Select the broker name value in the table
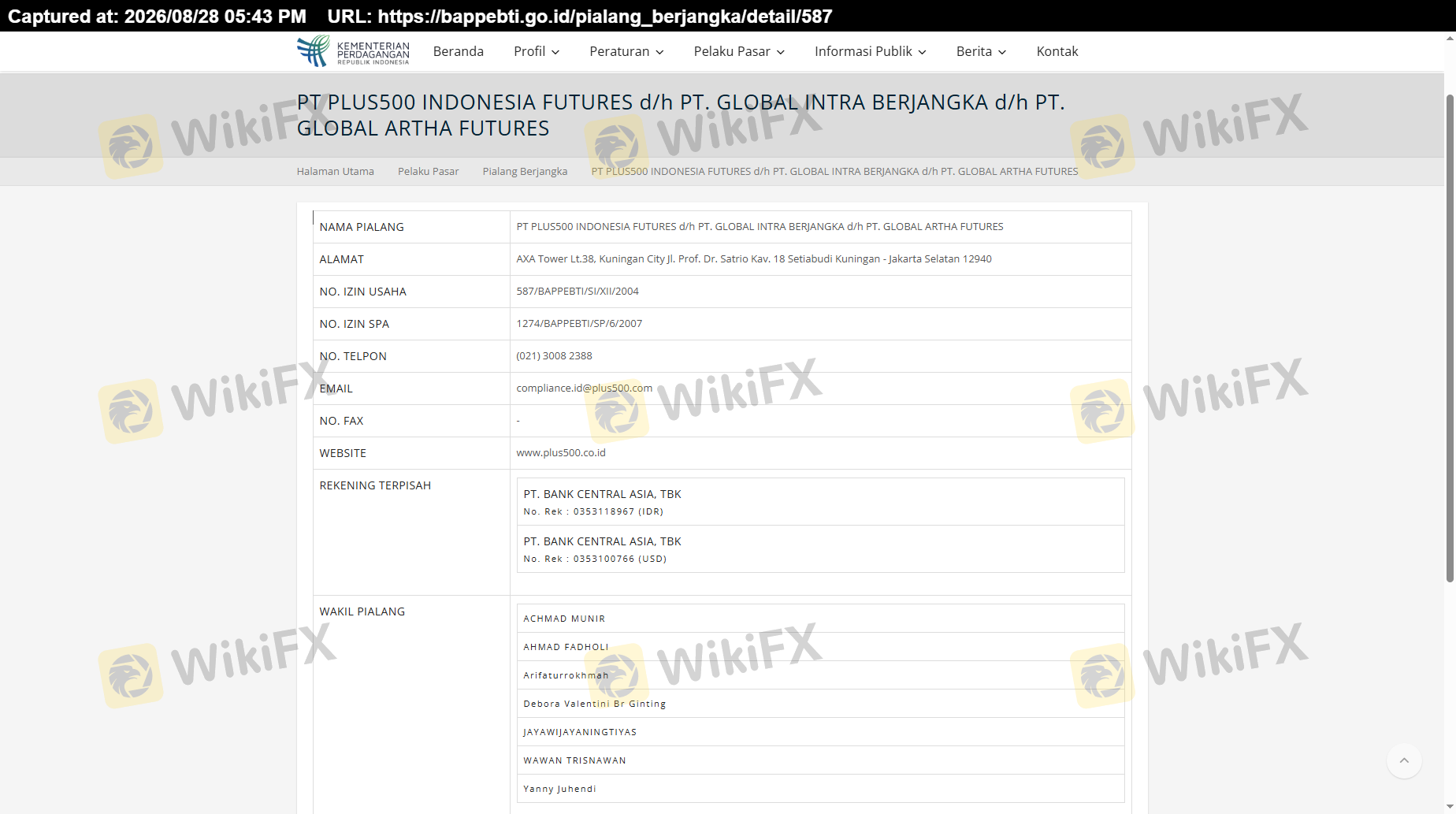The image size is (1456, 814). 760,226
